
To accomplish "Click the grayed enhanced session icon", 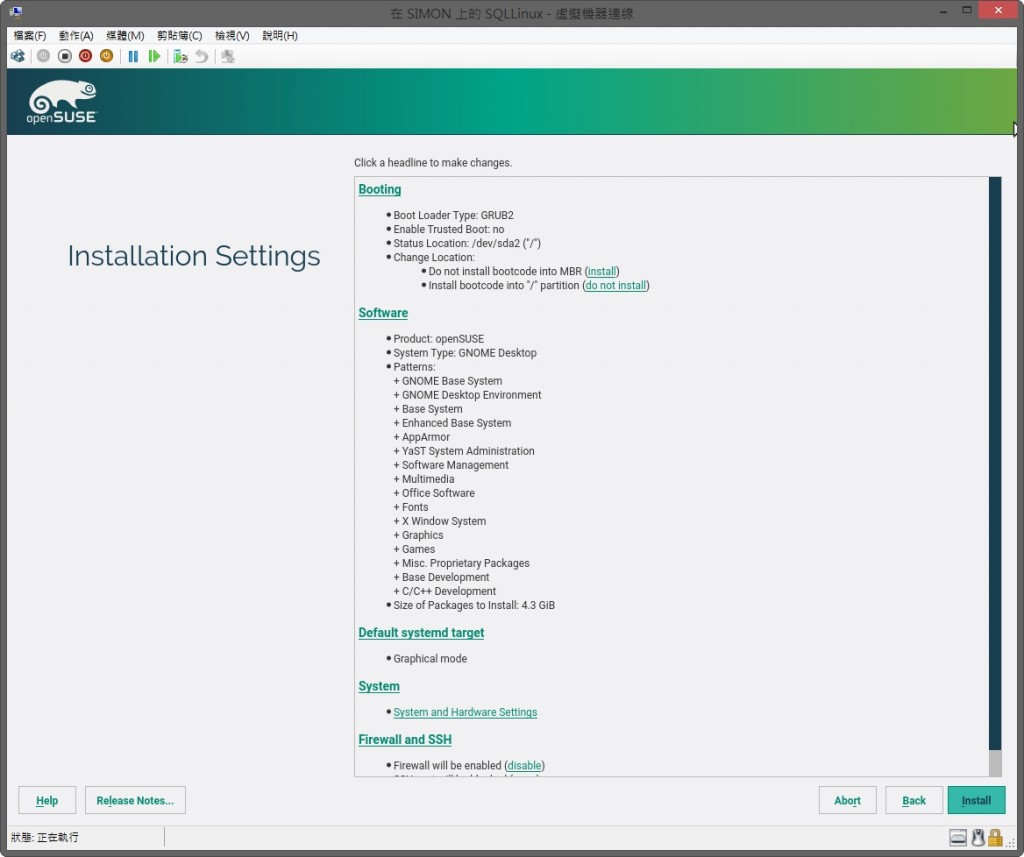I will click(x=227, y=56).
